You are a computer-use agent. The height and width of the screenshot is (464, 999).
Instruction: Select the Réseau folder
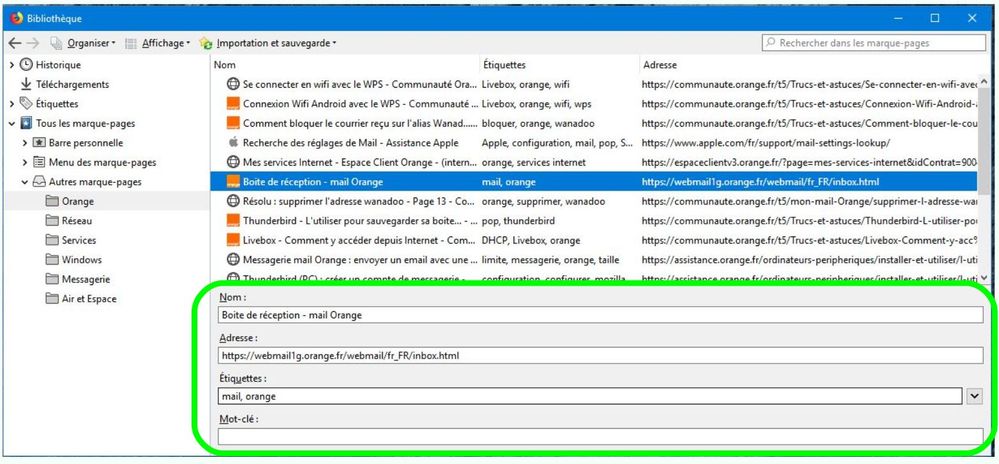coord(76,221)
